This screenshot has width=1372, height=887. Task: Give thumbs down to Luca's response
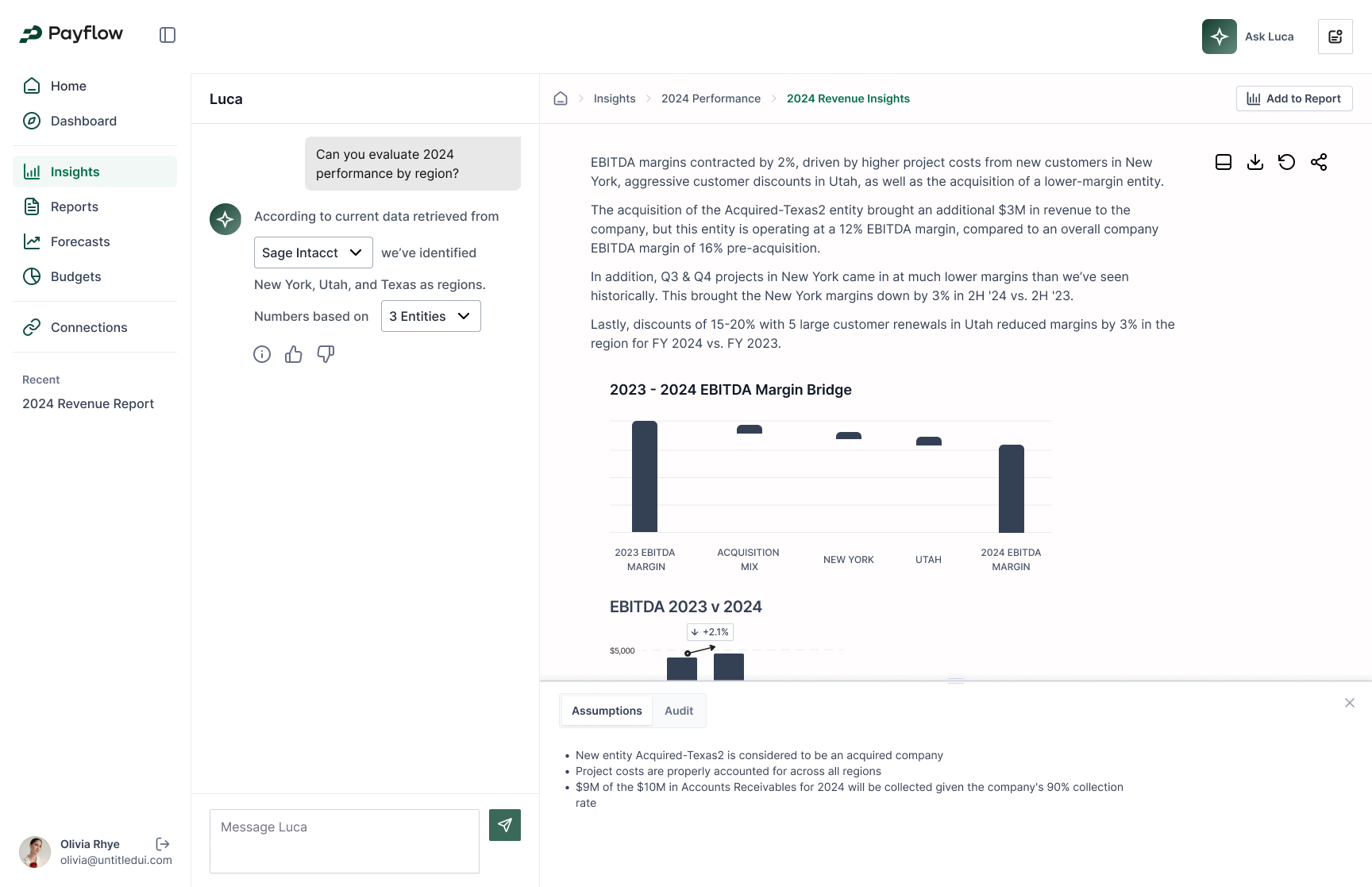point(326,354)
